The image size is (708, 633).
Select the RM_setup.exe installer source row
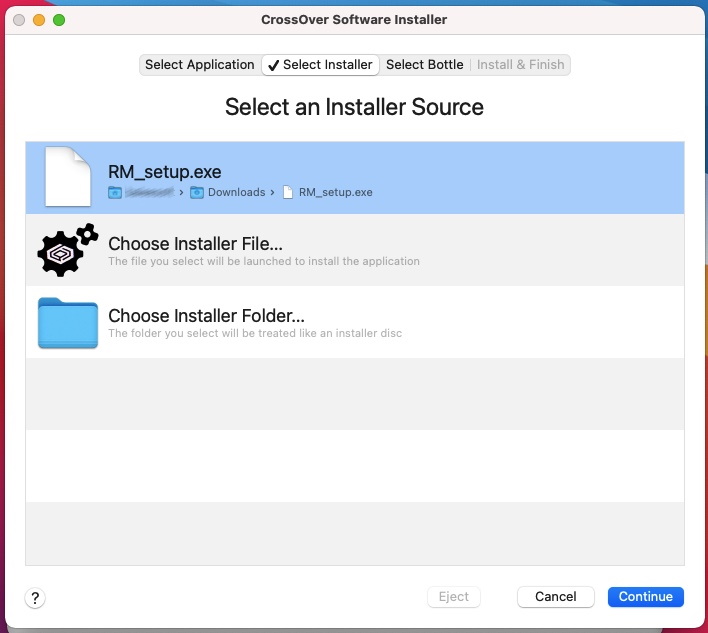[x=354, y=177]
